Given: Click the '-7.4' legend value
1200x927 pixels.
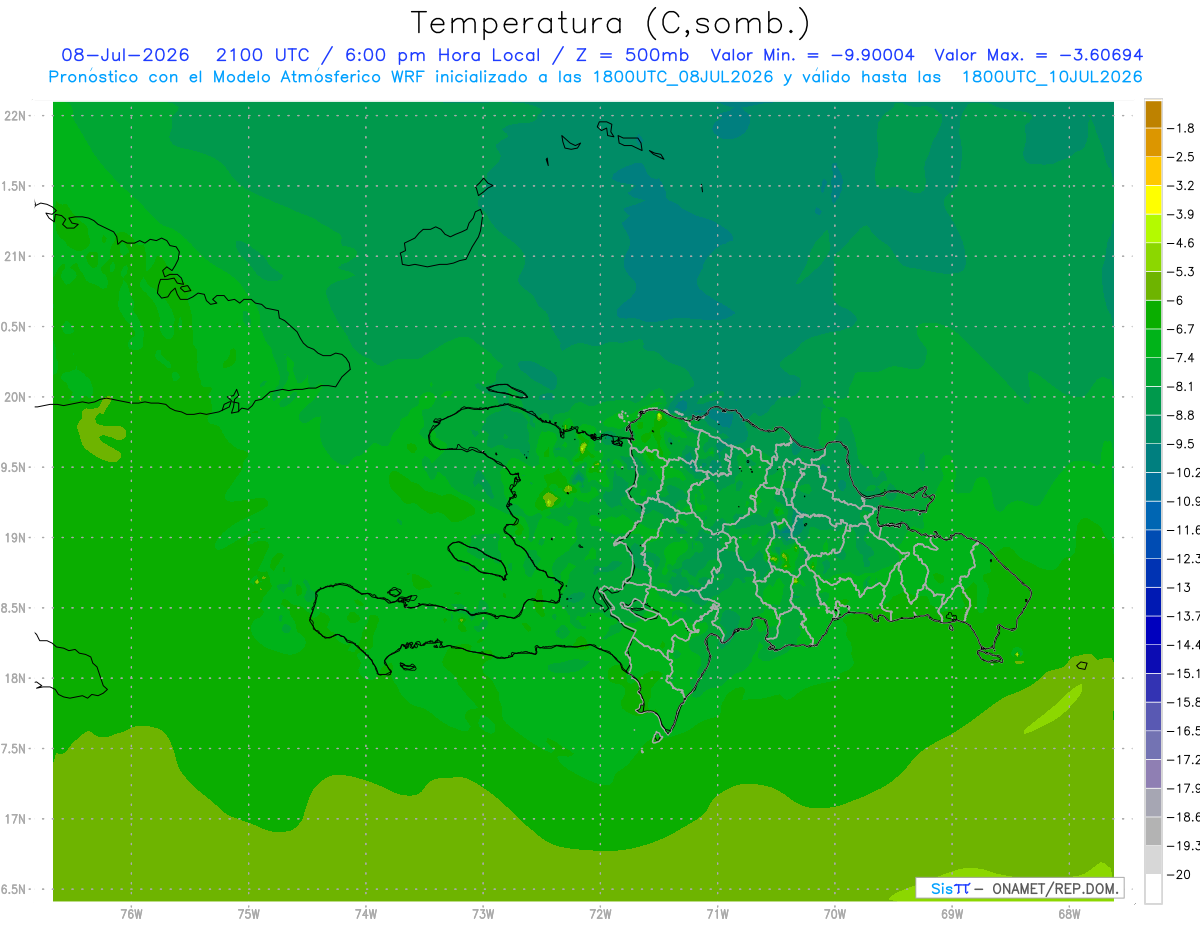Looking at the screenshot, I should [x=1181, y=358].
